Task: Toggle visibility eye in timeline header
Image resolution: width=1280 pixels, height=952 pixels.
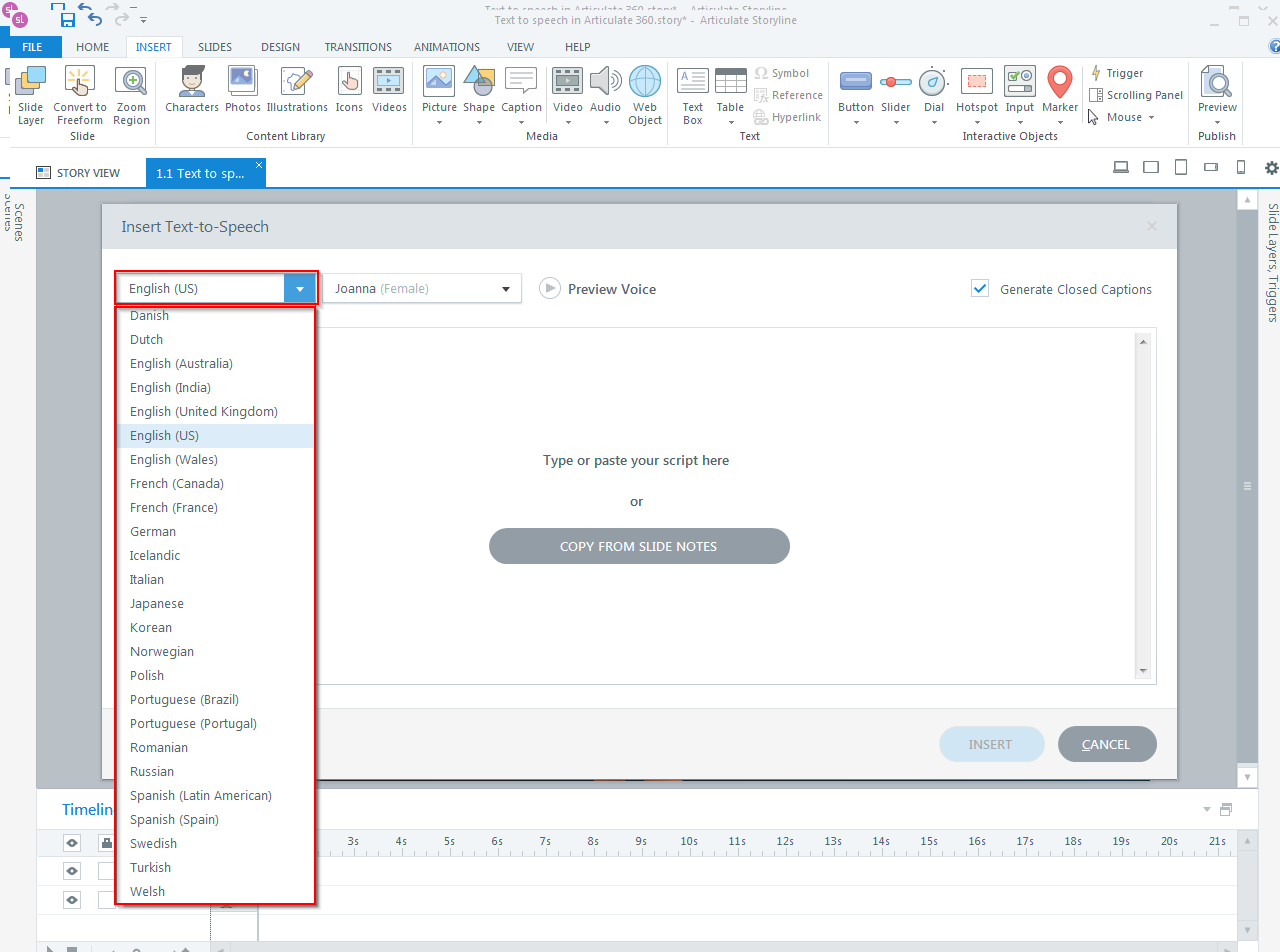Action: 72,843
